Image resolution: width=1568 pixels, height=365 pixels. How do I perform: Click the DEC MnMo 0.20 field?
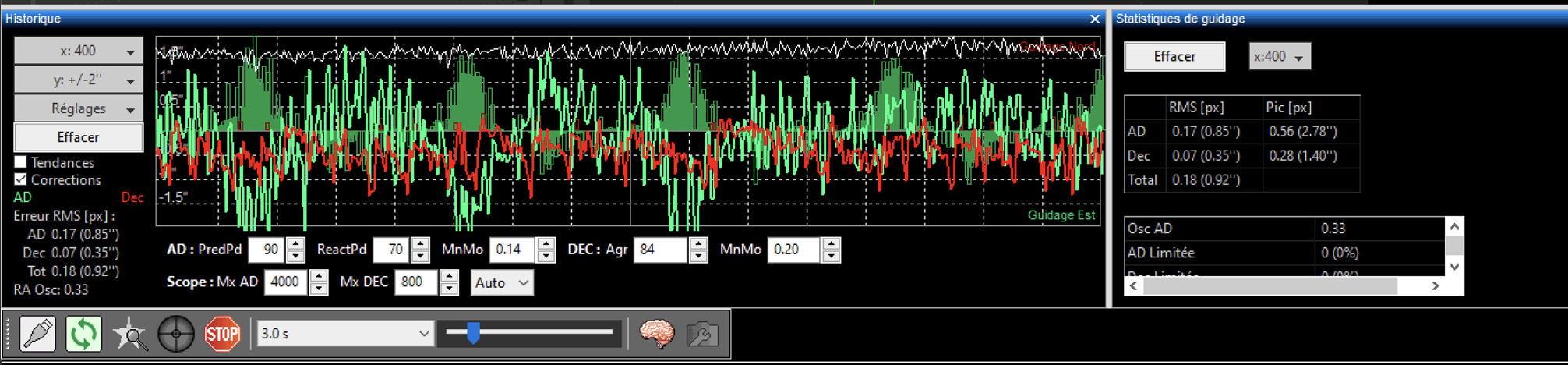(x=795, y=250)
